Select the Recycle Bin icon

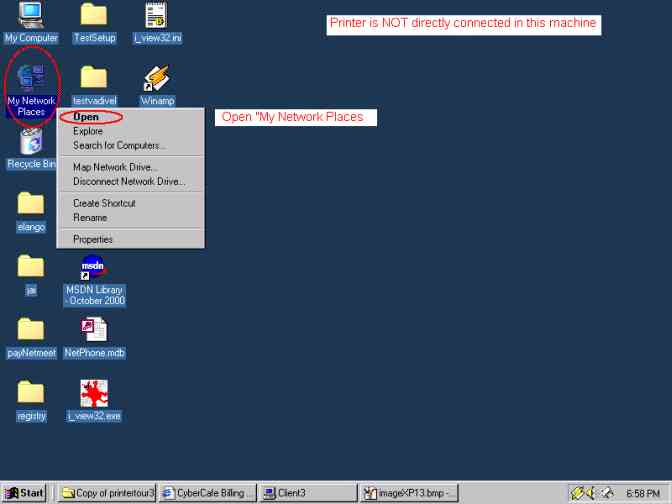point(31,143)
